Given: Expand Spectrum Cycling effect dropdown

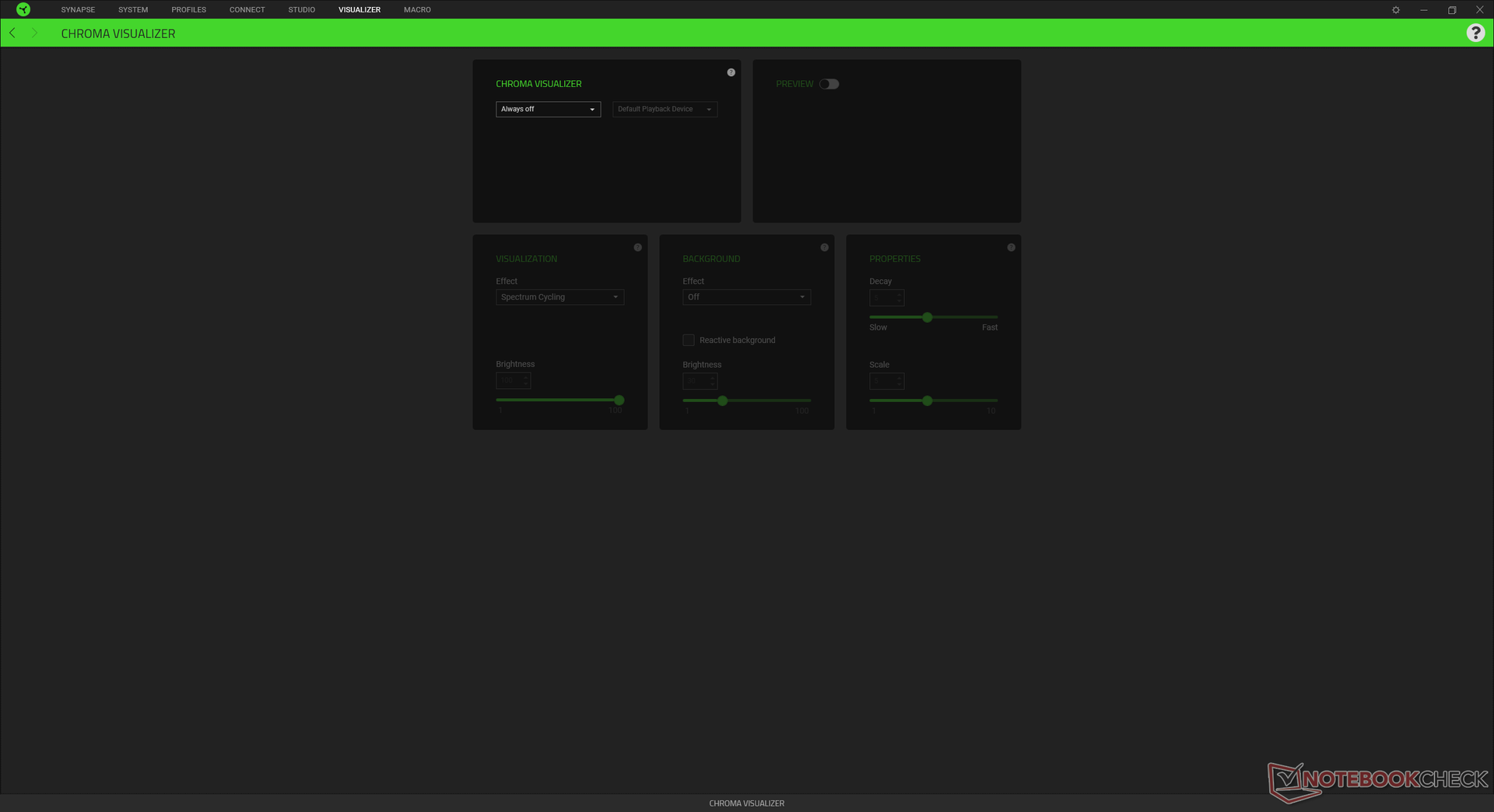Looking at the screenshot, I should tap(559, 297).
